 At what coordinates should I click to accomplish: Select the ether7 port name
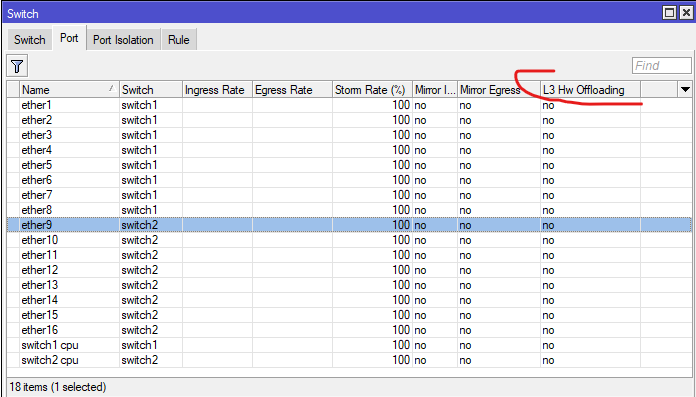click(x=36, y=195)
